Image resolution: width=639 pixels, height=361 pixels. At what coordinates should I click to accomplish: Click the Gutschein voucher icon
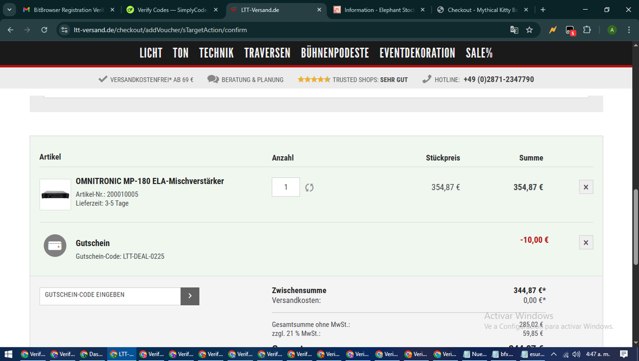(x=55, y=246)
